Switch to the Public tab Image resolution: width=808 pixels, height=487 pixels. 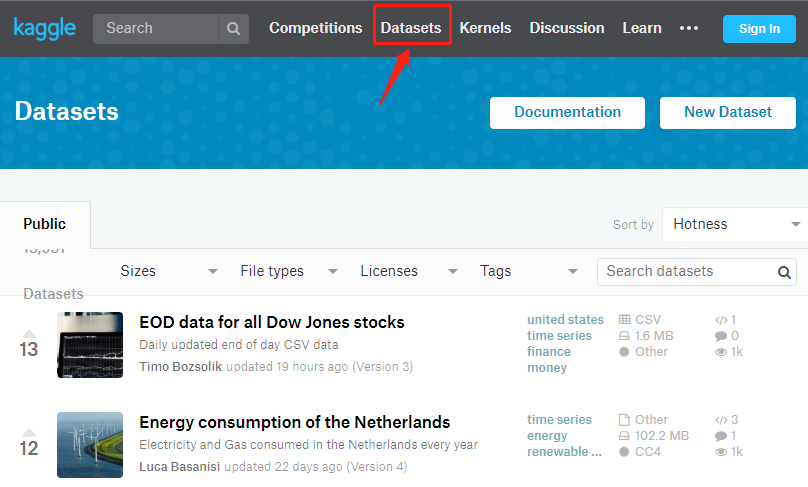coord(45,224)
